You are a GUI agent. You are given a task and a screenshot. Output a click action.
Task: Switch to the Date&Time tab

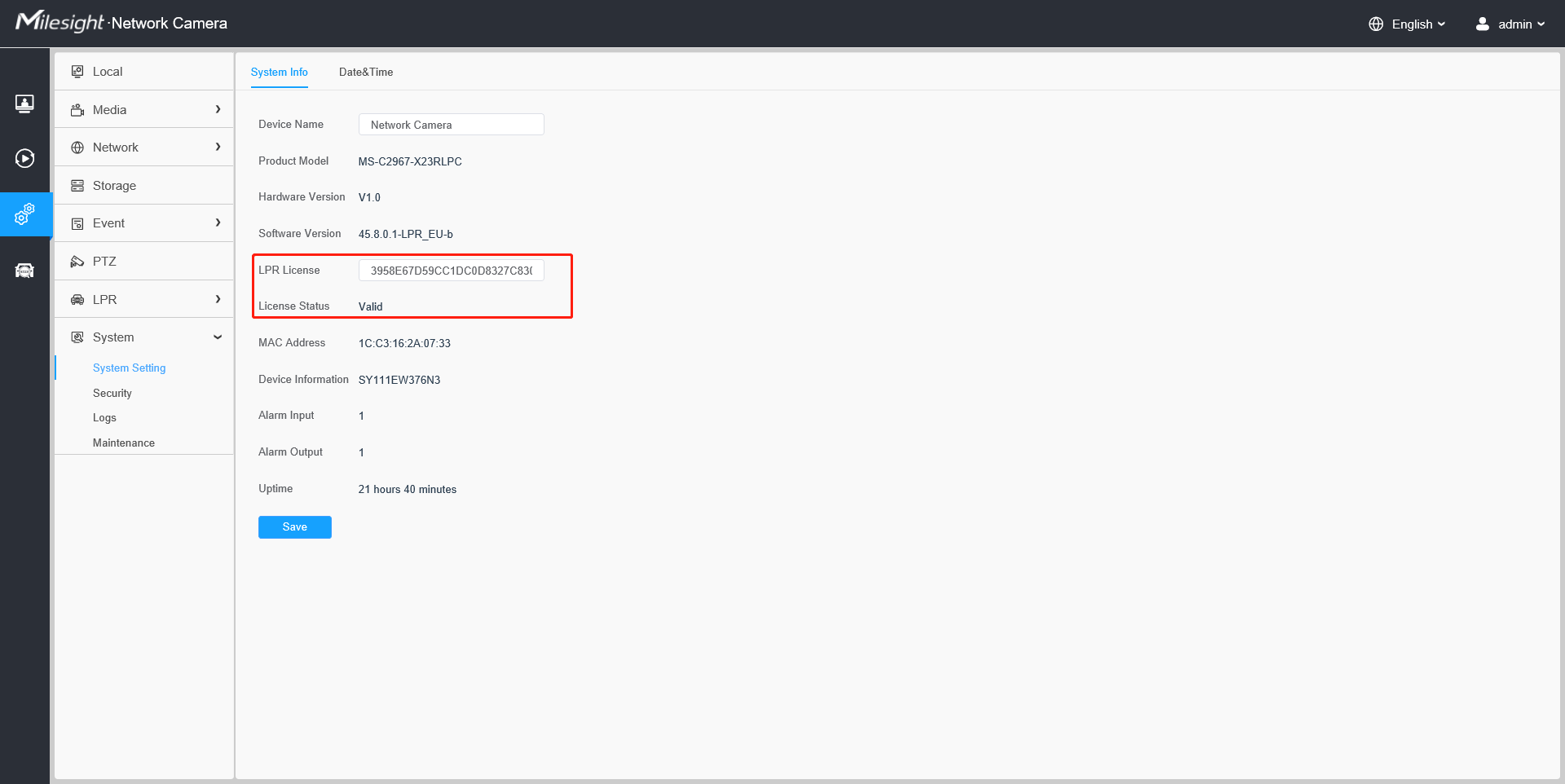tap(366, 72)
